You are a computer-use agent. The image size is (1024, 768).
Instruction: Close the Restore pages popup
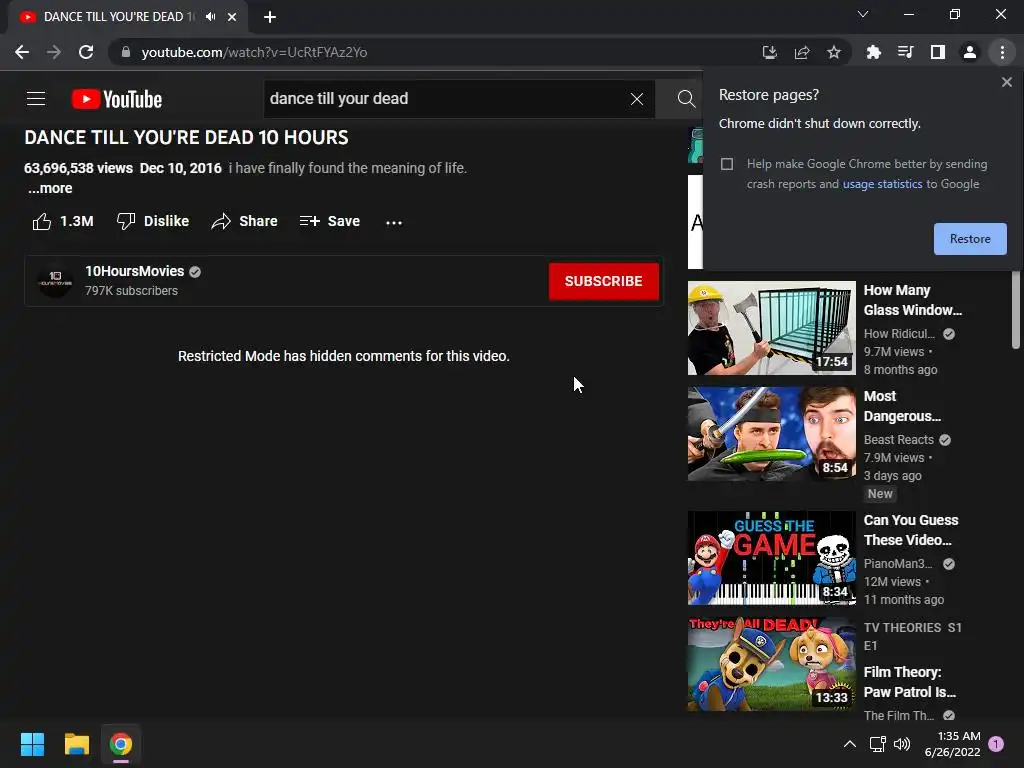click(1006, 82)
